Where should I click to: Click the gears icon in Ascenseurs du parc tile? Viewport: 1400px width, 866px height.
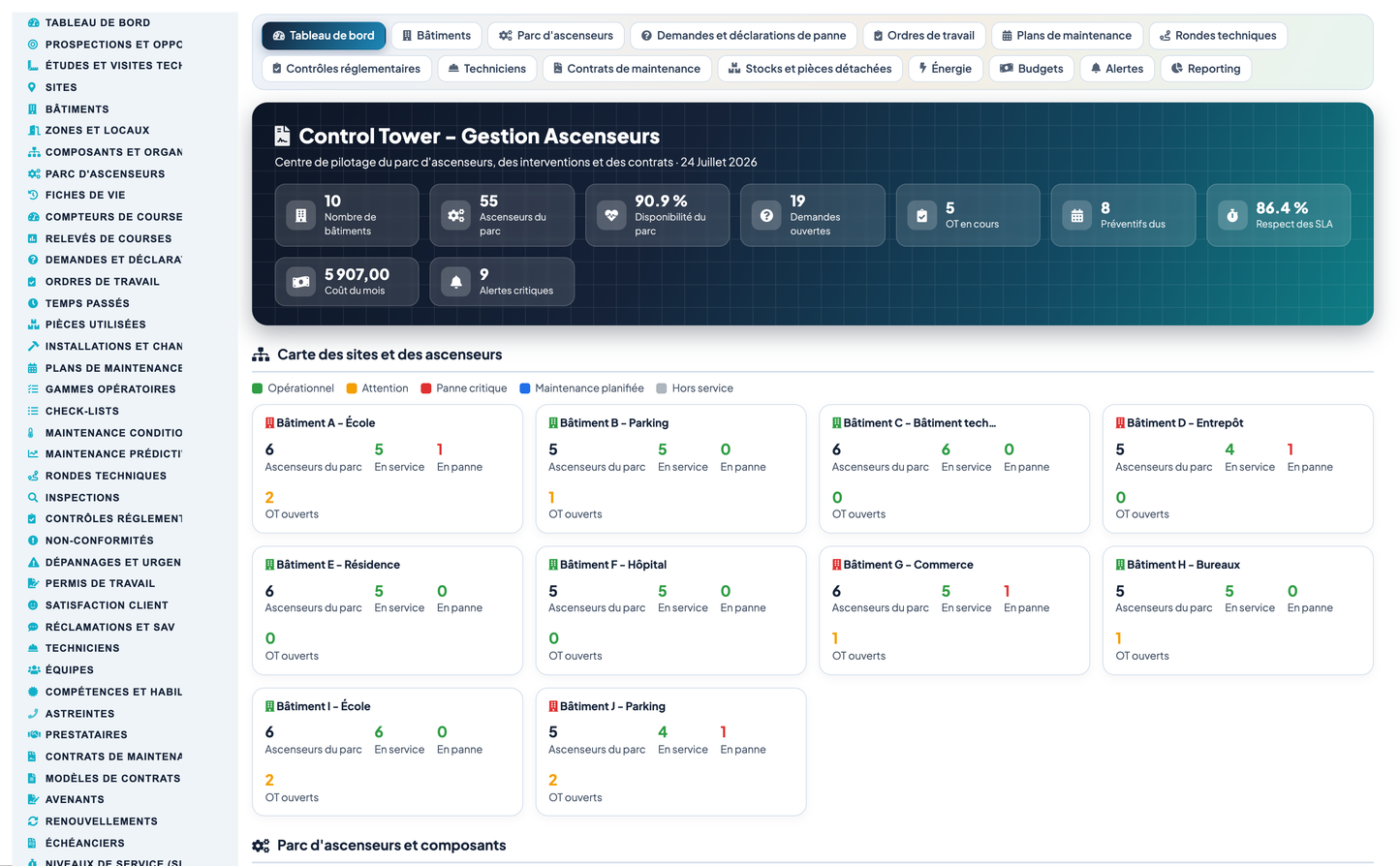pyautogui.click(x=456, y=216)
